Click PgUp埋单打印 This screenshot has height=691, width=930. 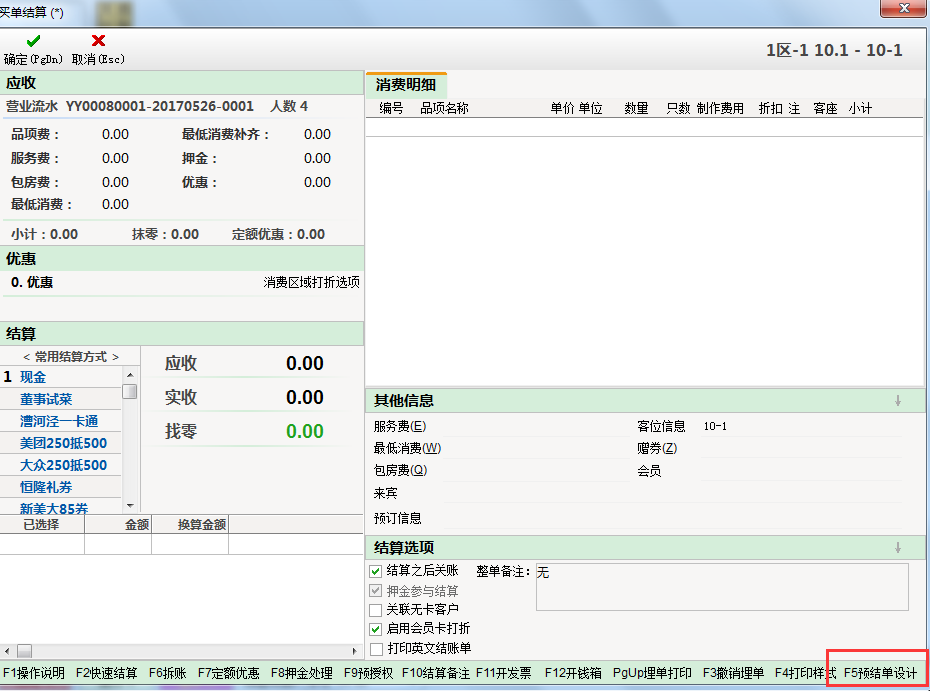coord(652,673)
